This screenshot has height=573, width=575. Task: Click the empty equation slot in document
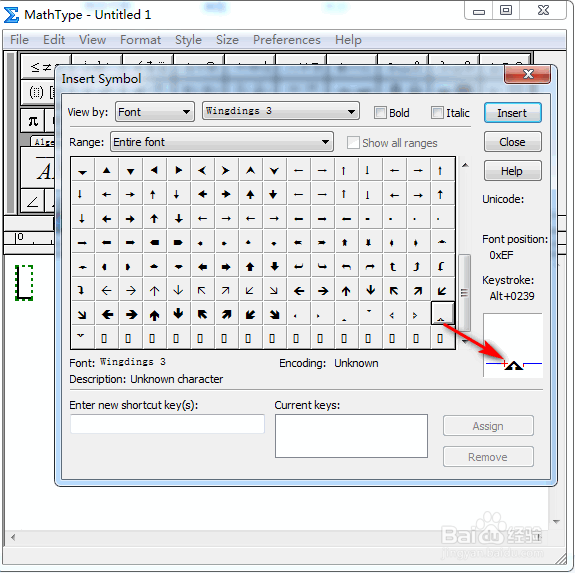click(24, 283)
